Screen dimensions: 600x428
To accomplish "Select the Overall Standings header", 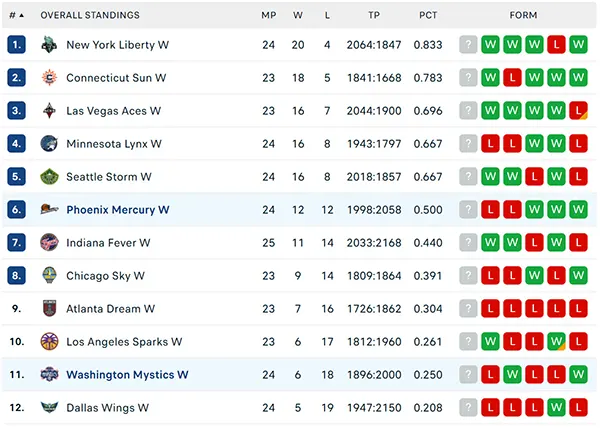I will pos(90,15).
